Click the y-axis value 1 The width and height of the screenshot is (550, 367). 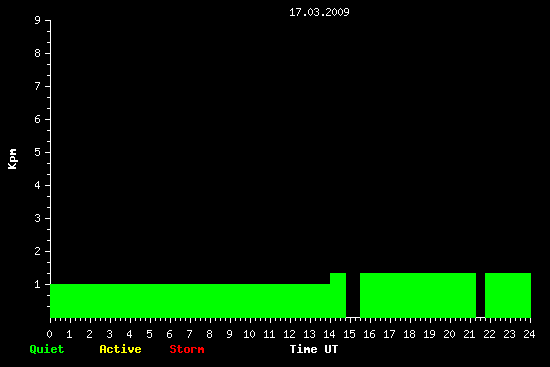pyautogui.click(x=38, y=284)
